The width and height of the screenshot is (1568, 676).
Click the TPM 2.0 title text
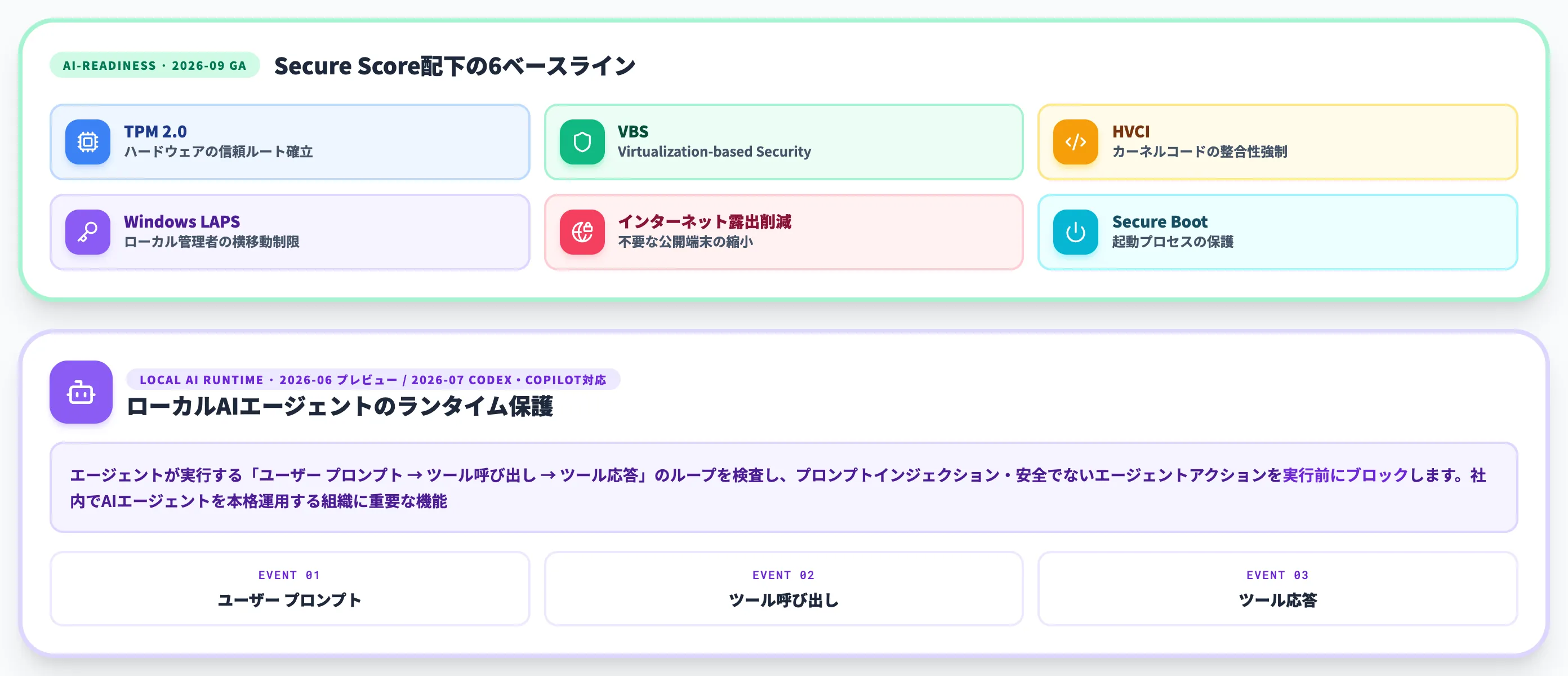155,132
